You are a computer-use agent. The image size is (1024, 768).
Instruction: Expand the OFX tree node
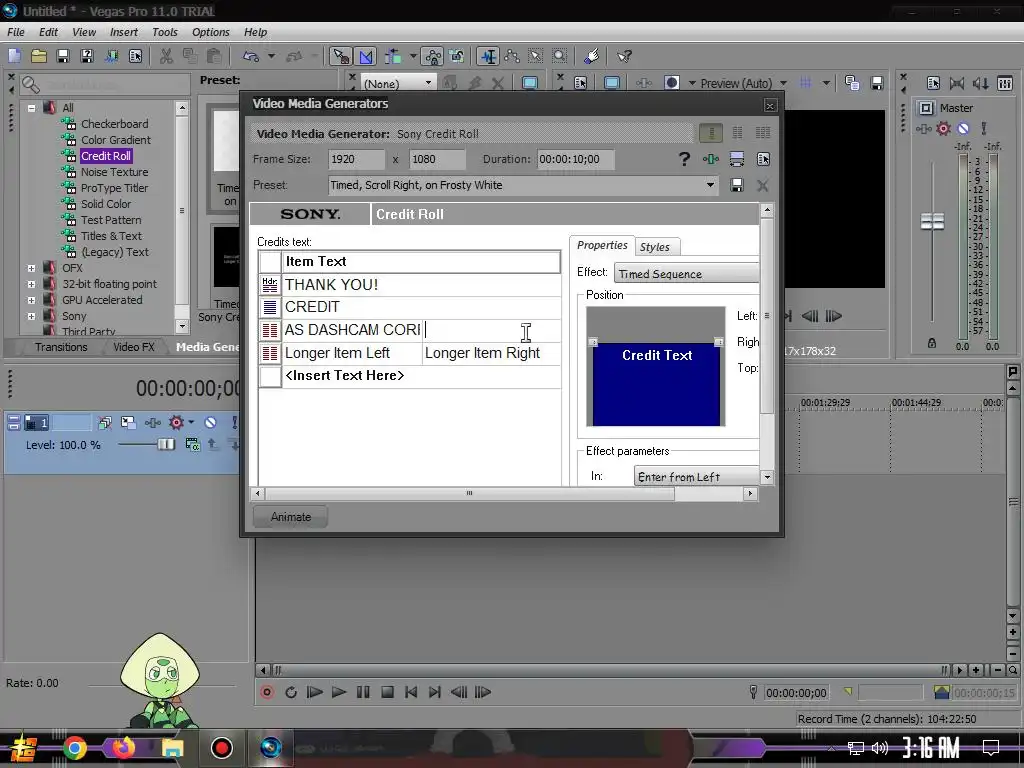pyautogui.click(x=31, y=268)
